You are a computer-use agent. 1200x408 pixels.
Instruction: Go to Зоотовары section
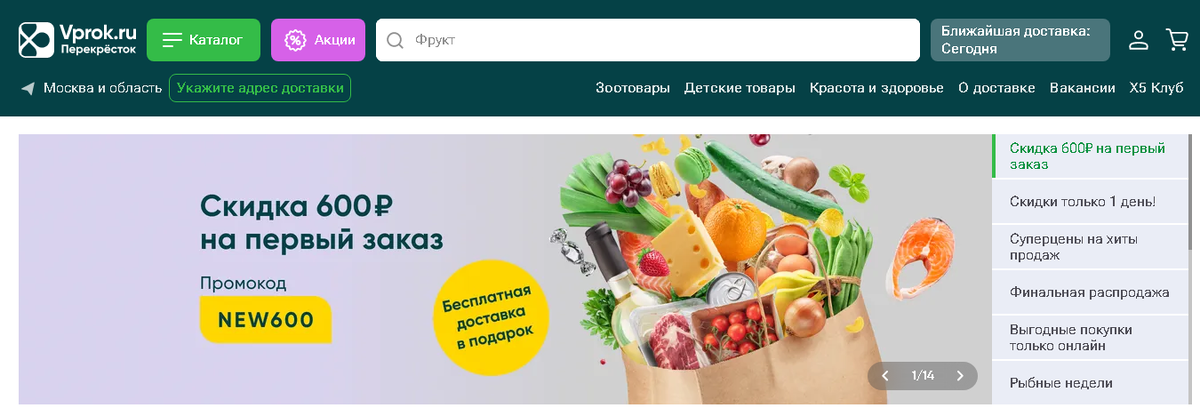coord(632,88)
